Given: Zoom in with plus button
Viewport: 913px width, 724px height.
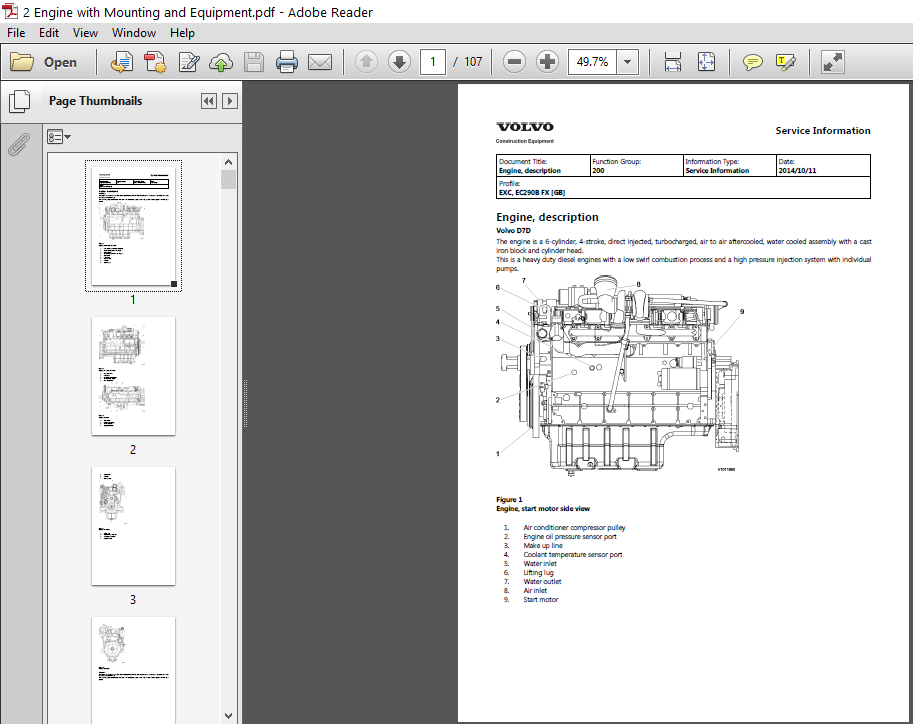Looking at the screenshot, I should 547,62.
